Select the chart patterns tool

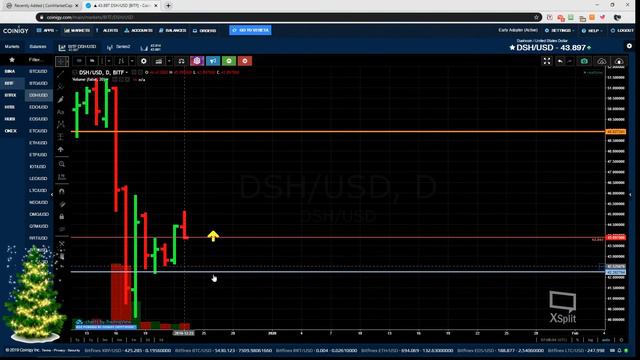(61, 124)
